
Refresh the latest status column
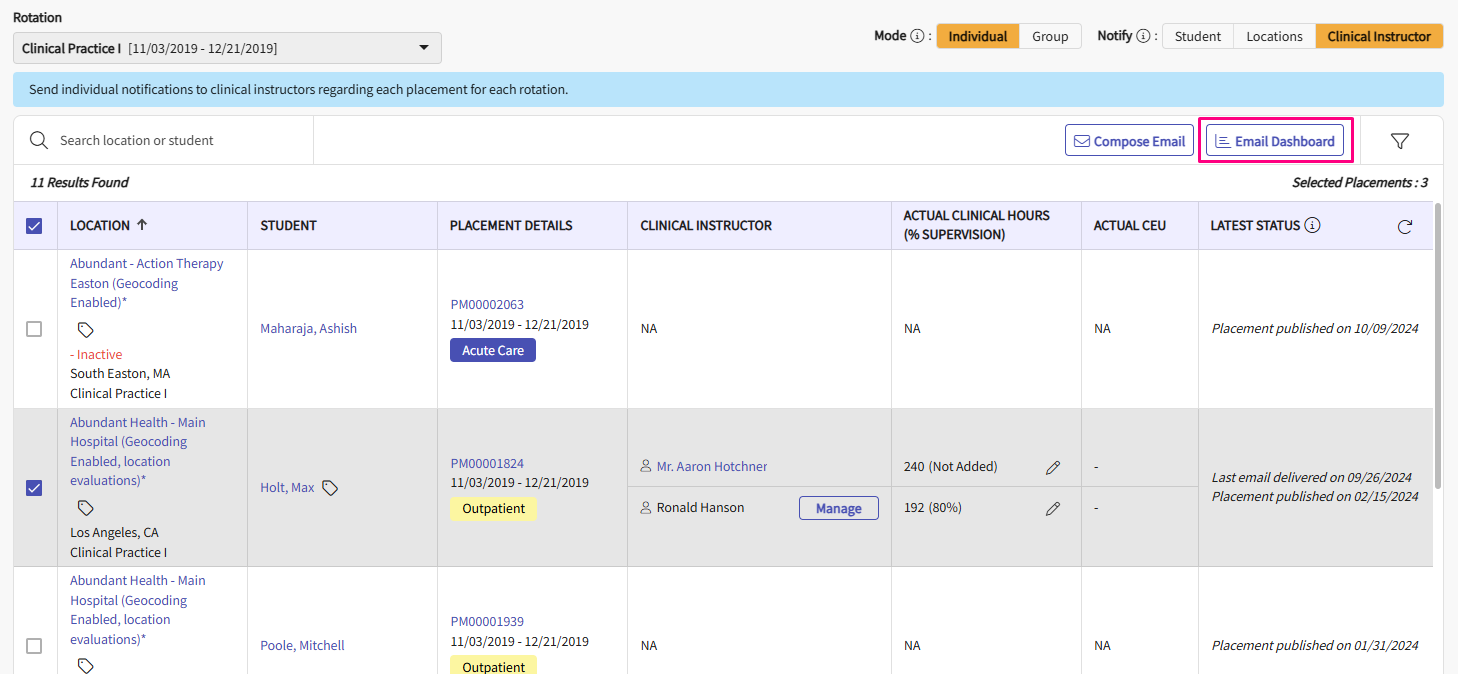(1405, 227)
